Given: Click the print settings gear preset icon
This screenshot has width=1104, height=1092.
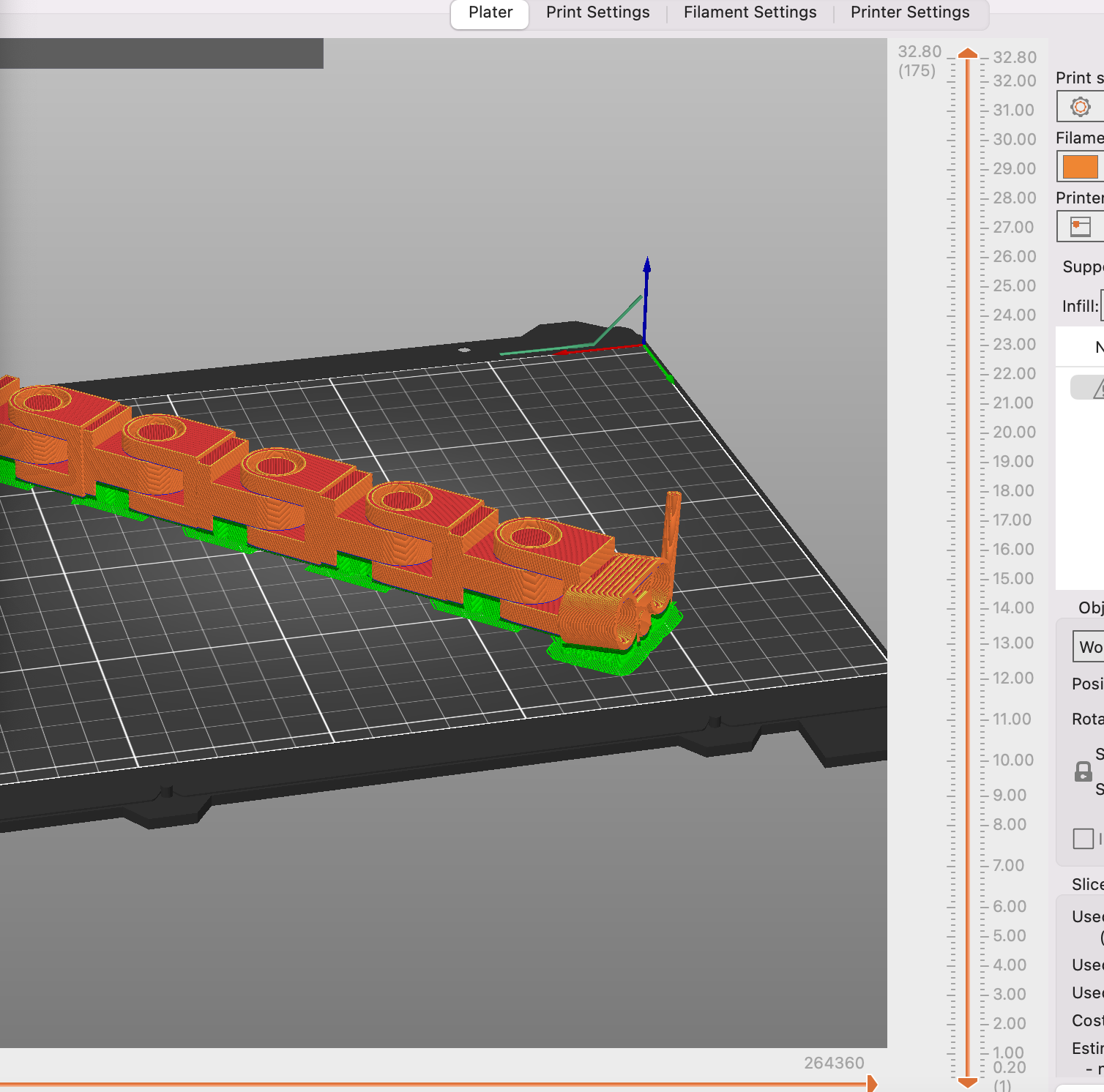Looking at the screenshot, I should coord(1080,107).
